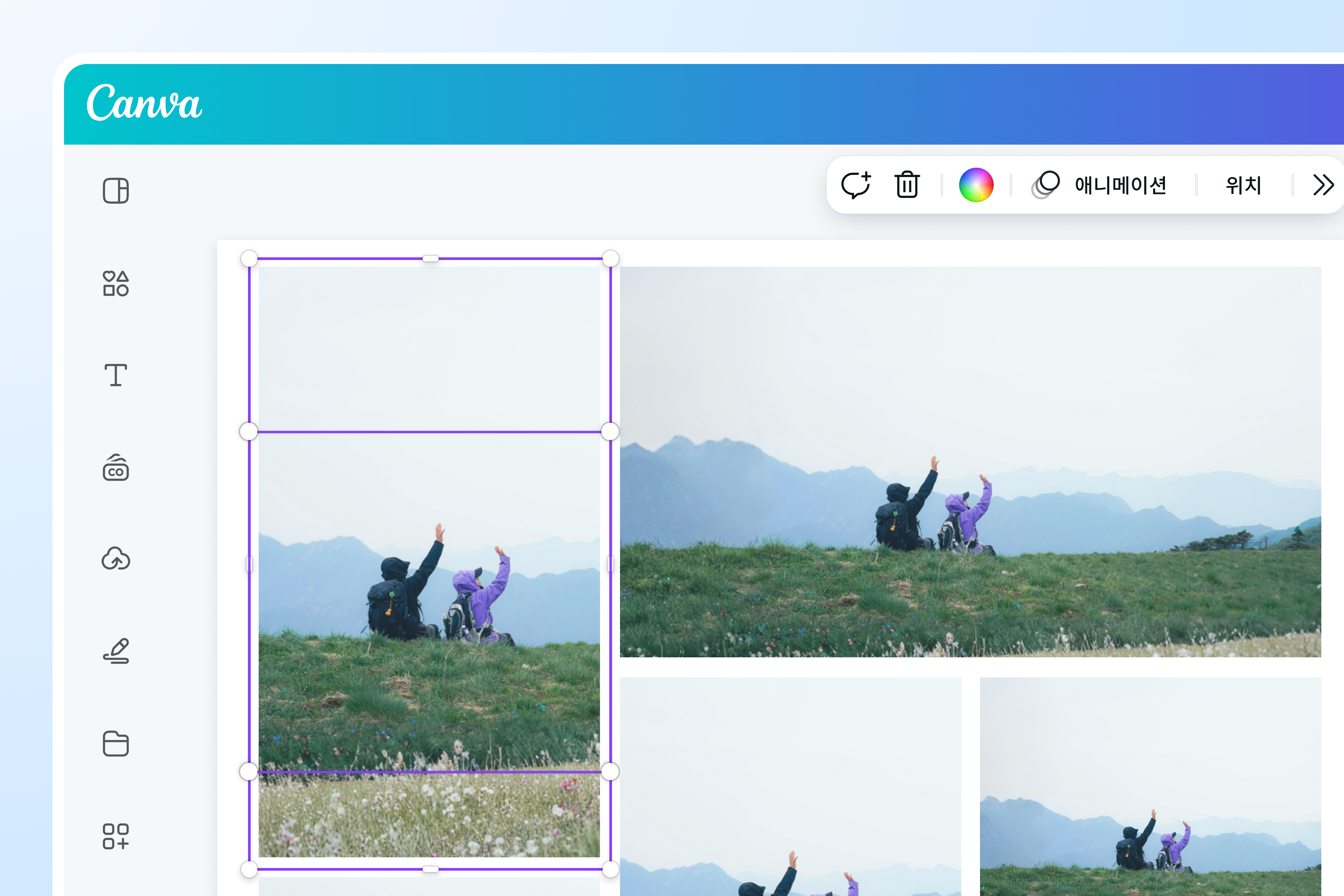Click the bottom-center edge selection handle
The width and height of the screenshot is (1344, 896).
[x=430, y=869]
